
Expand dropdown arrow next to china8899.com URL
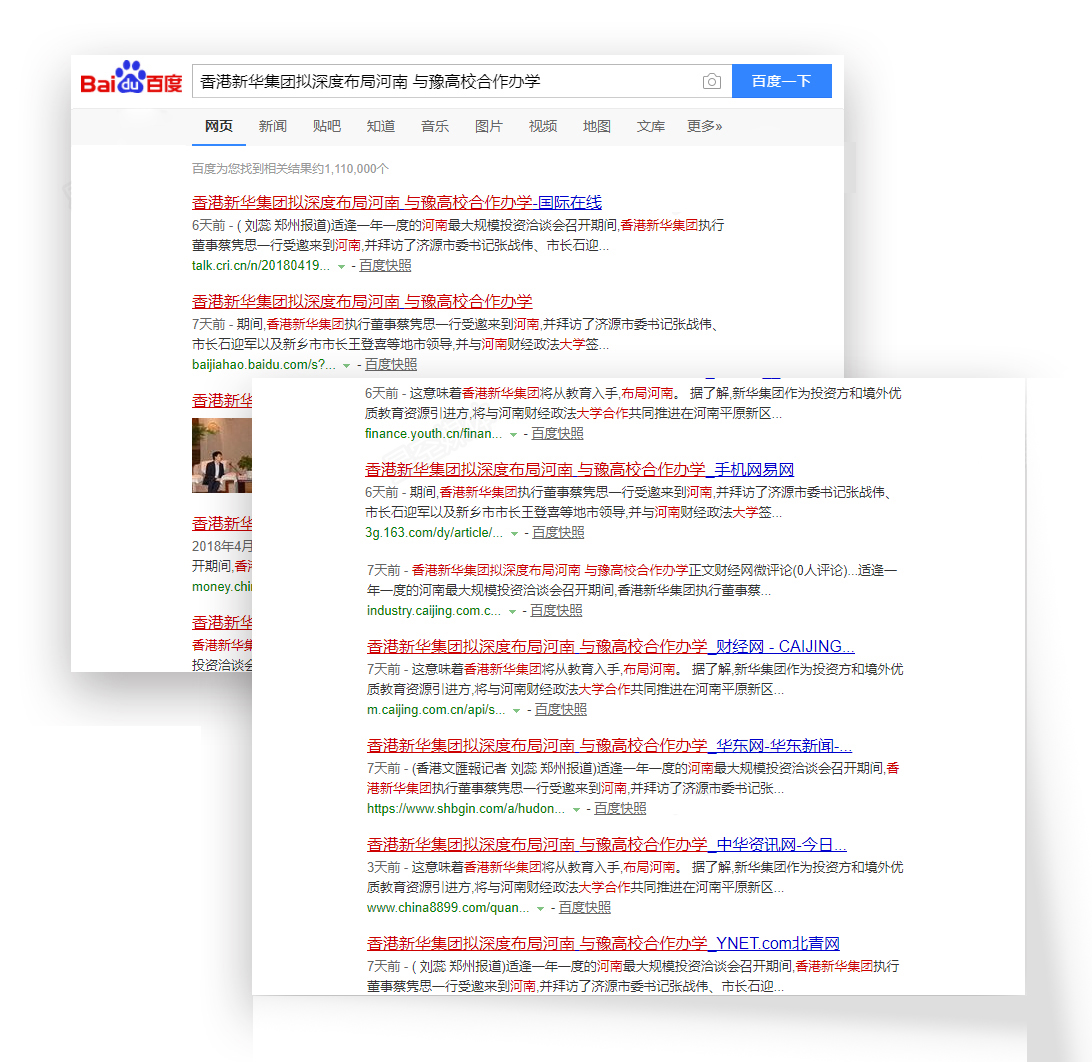[x=540, y=908]
